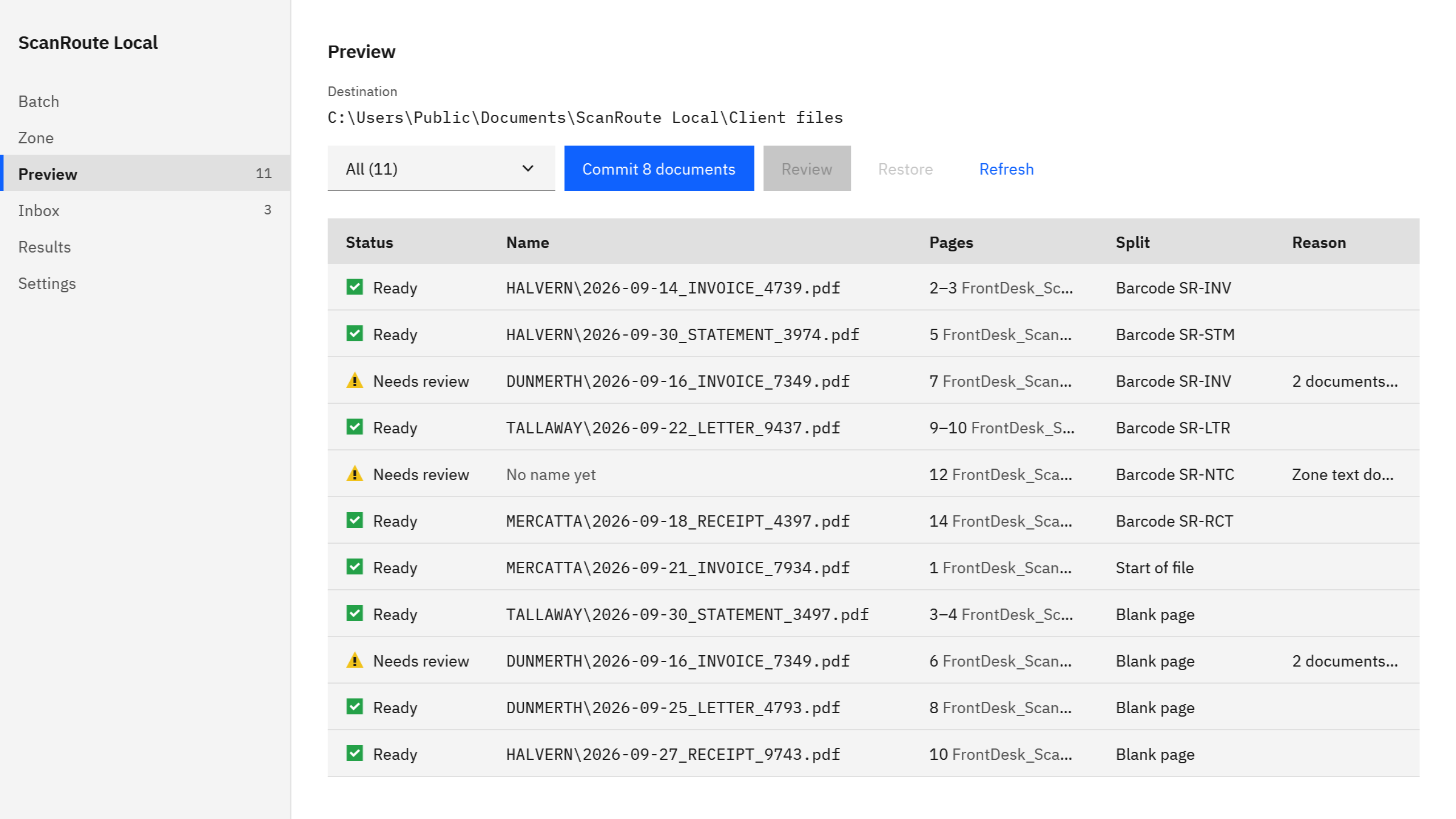Screen dimensions: 1456x819
Task: Select HALVERN\2026-09-30_STATEMENT_3974.pdf file name
Action: 682,334
